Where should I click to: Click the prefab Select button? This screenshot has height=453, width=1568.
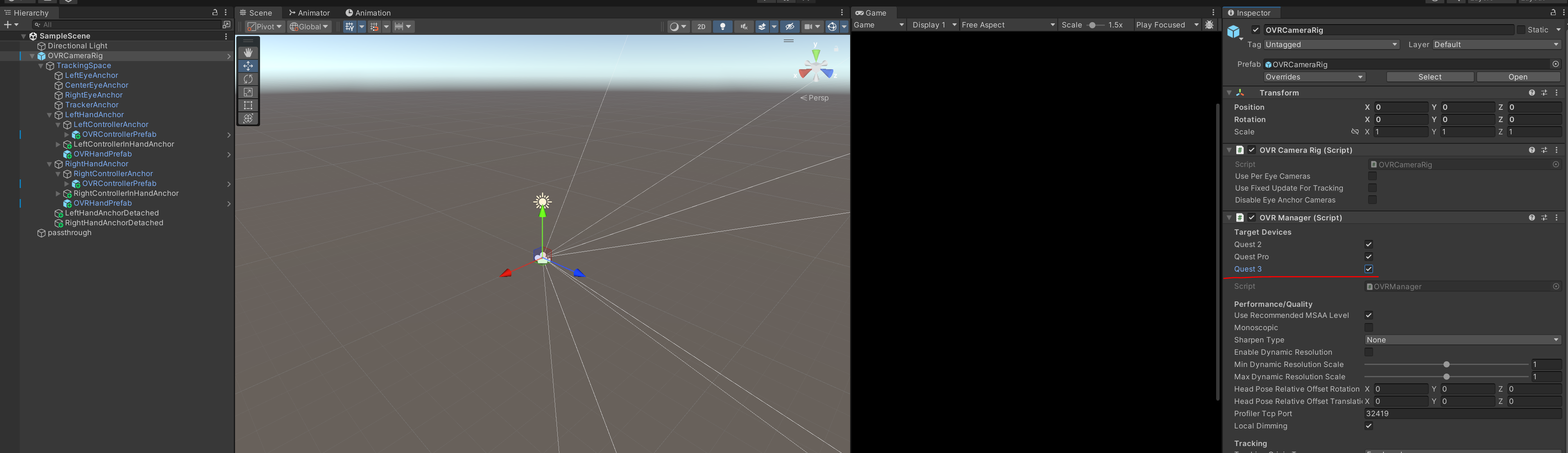tap(1429, 77)
